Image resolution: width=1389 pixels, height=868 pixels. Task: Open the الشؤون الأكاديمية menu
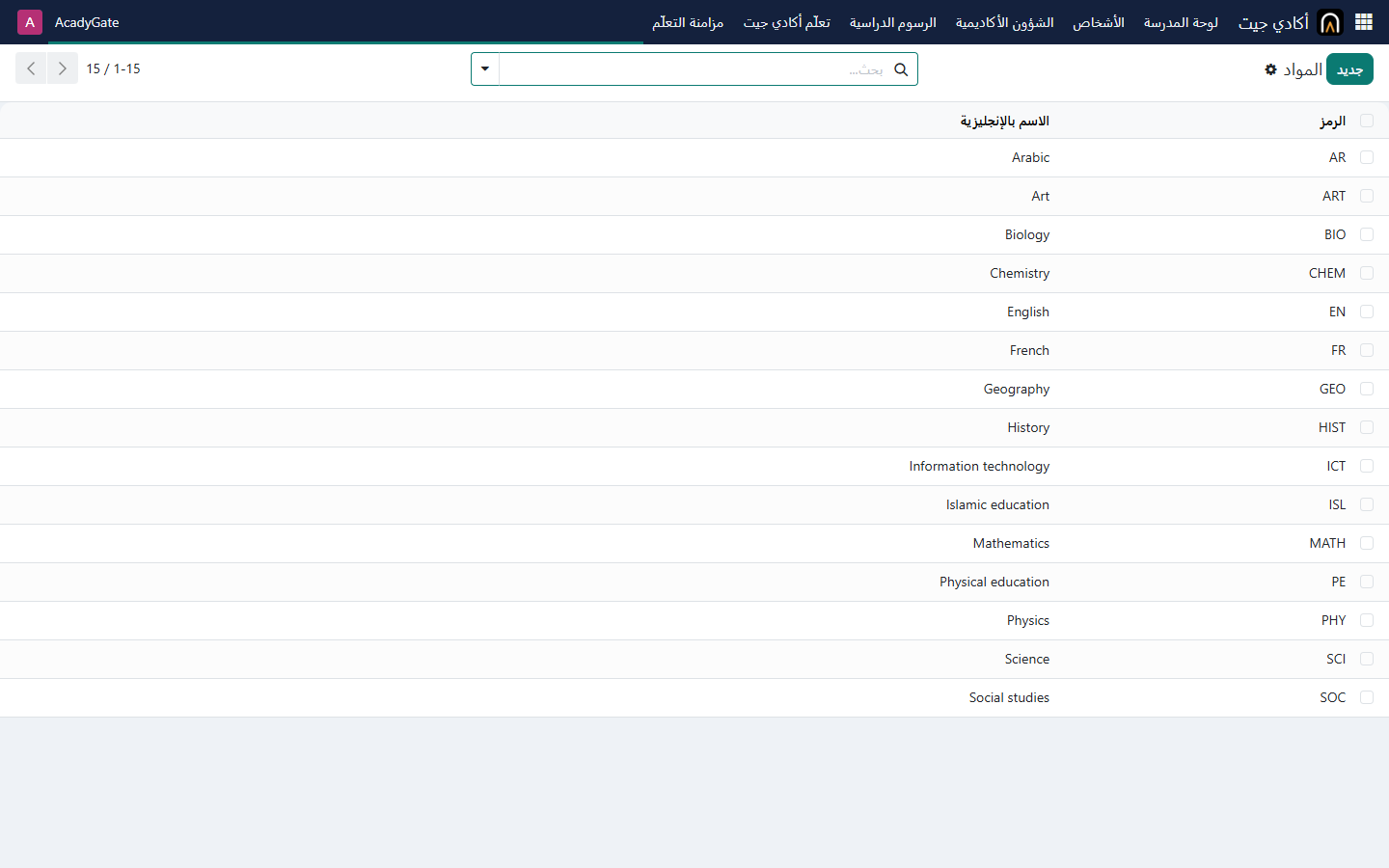[1004, 22]
